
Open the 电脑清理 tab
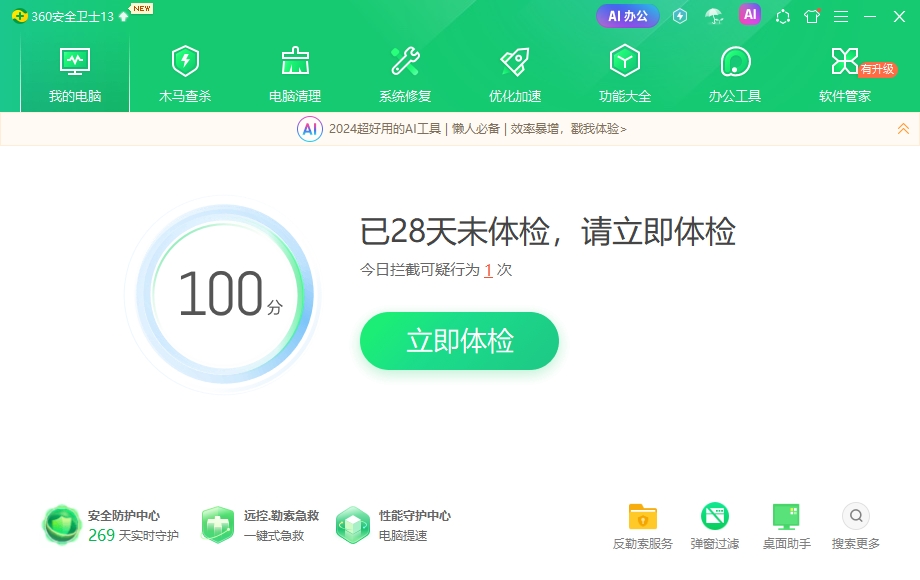[295, 74]
